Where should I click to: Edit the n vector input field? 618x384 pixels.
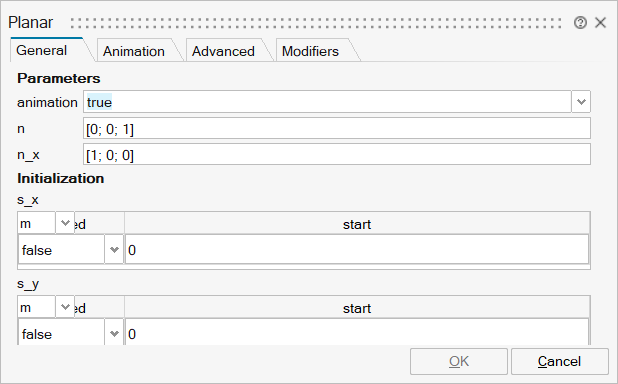click(x=337, y=129)
